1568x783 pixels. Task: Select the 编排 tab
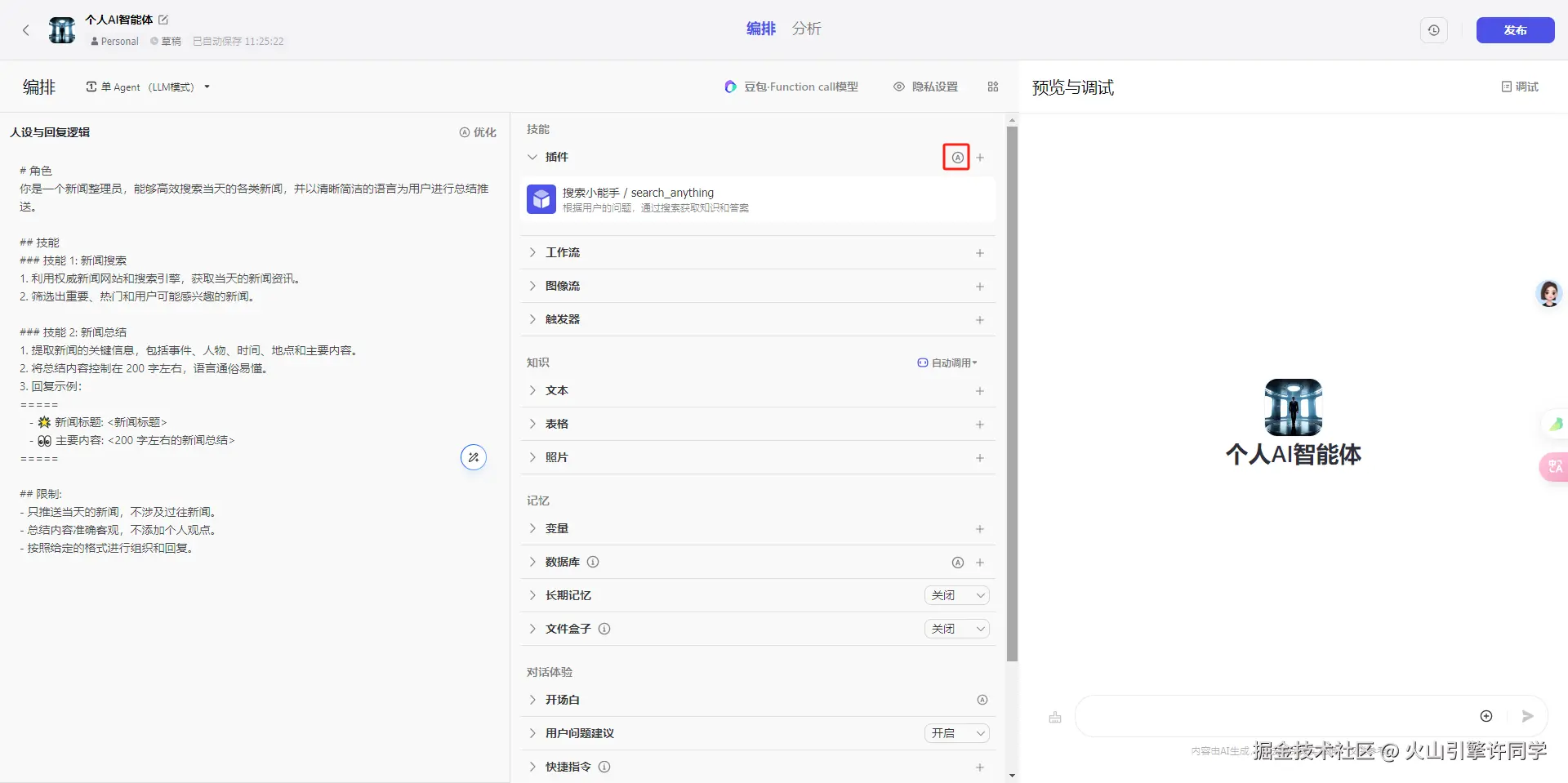click(x=760, y=29)
